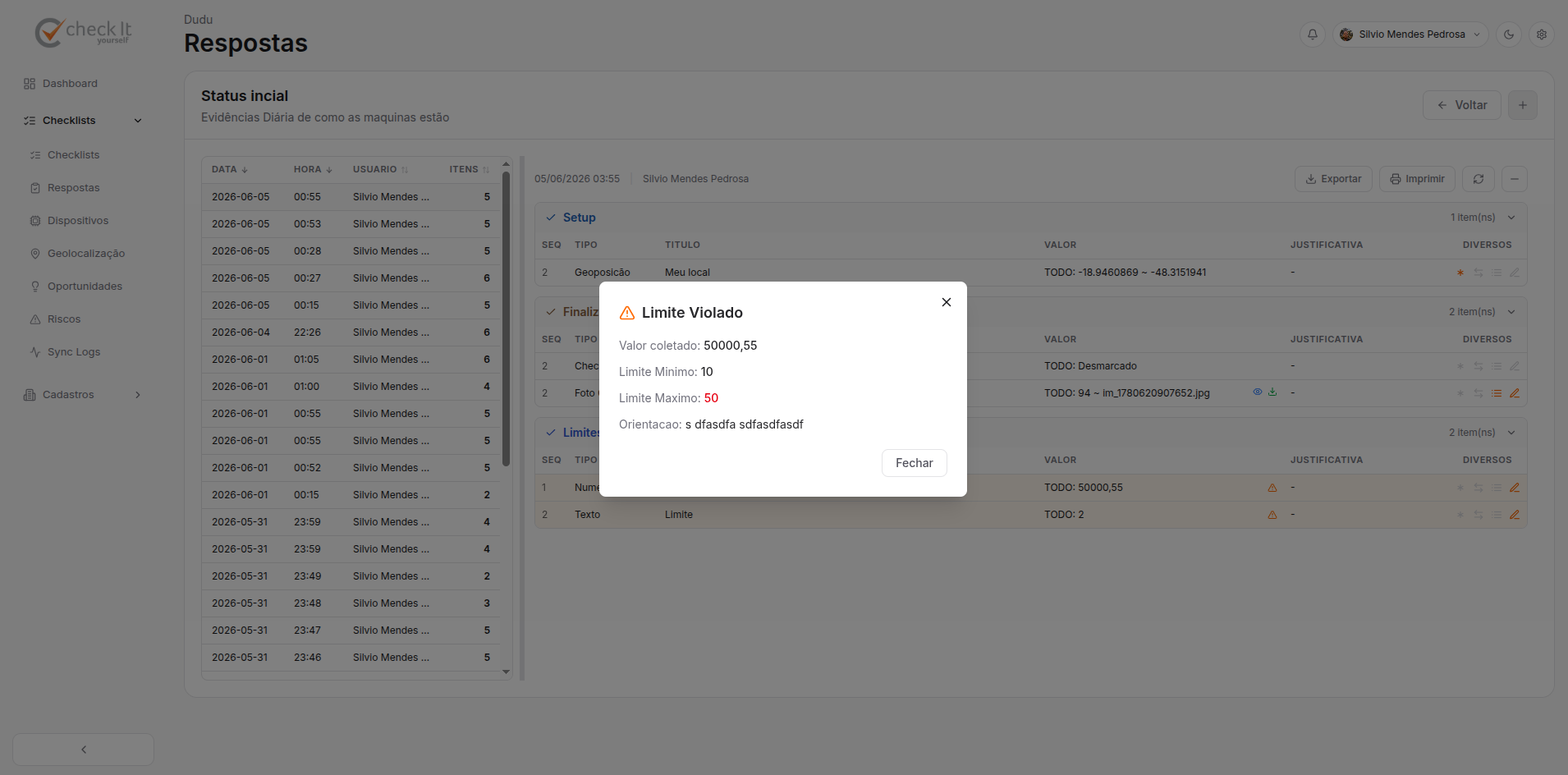The image size is (1568, 775).
Task: Select the 2026-06-01 00:15 response row
Action: coord(351,495)
